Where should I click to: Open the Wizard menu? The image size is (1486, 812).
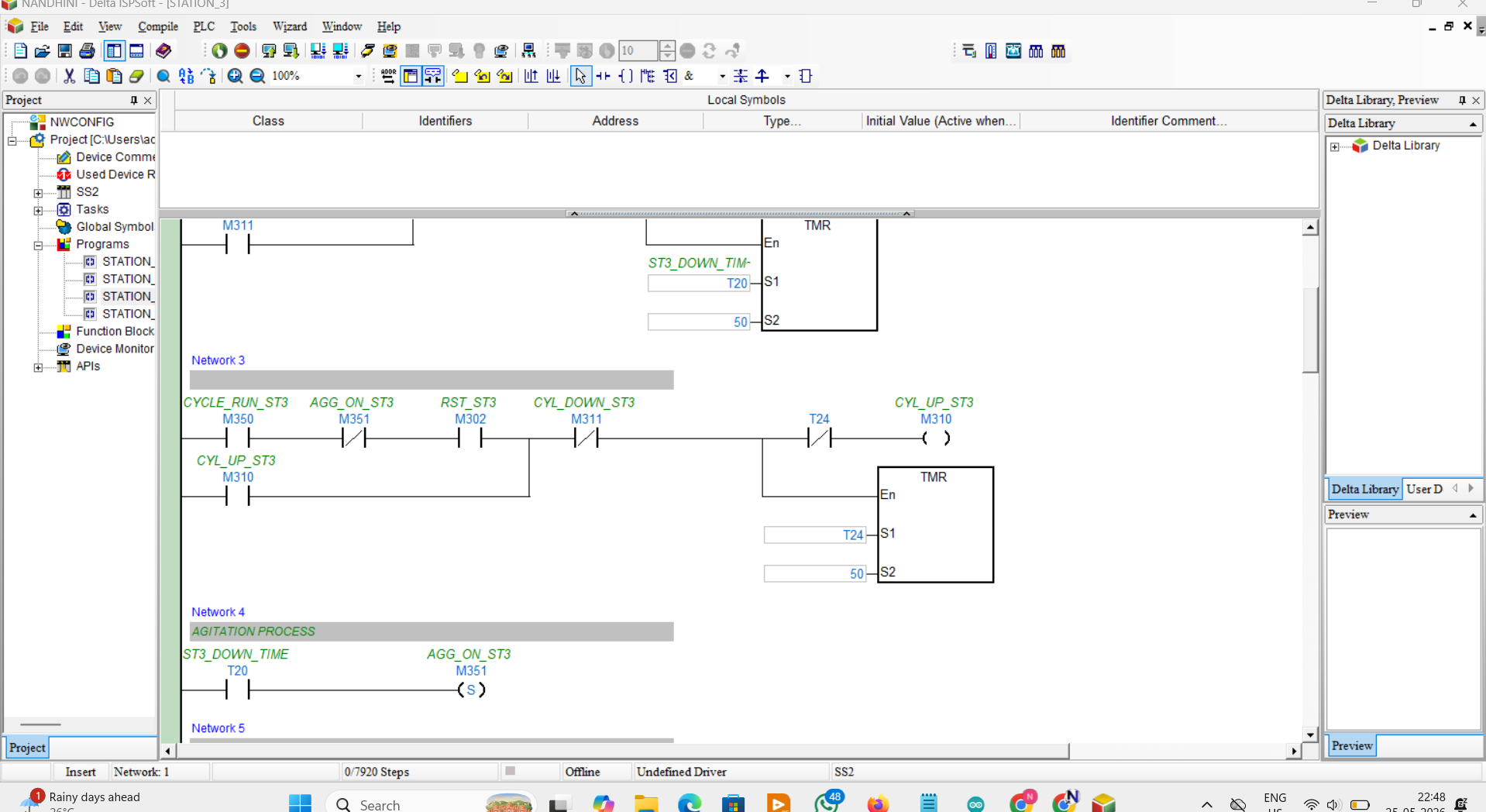point(290,26)
